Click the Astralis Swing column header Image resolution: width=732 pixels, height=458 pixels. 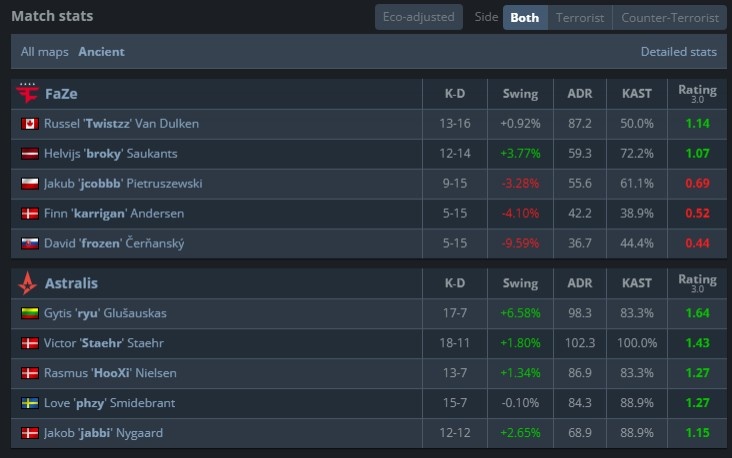[519, 283]
